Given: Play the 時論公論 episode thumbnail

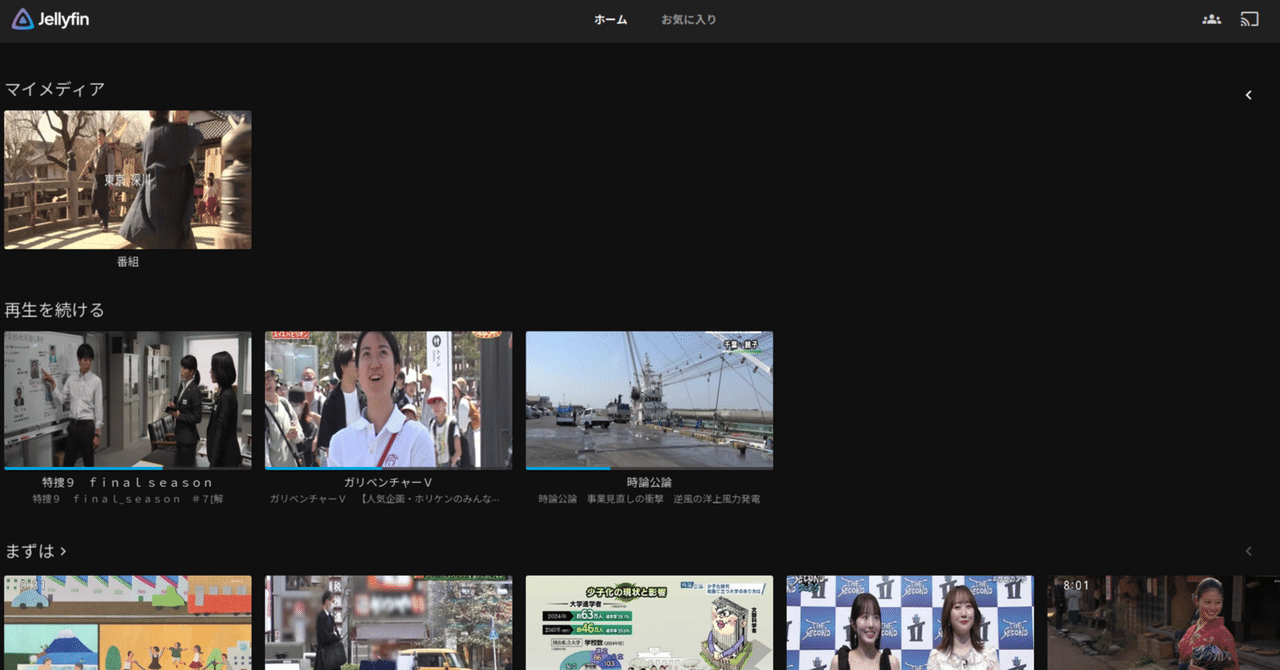Looking at the screenshot, I should 648,399.
